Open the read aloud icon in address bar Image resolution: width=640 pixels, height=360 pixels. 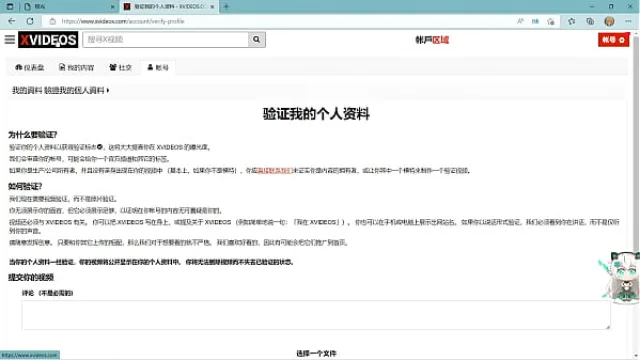tap(520, 21)
